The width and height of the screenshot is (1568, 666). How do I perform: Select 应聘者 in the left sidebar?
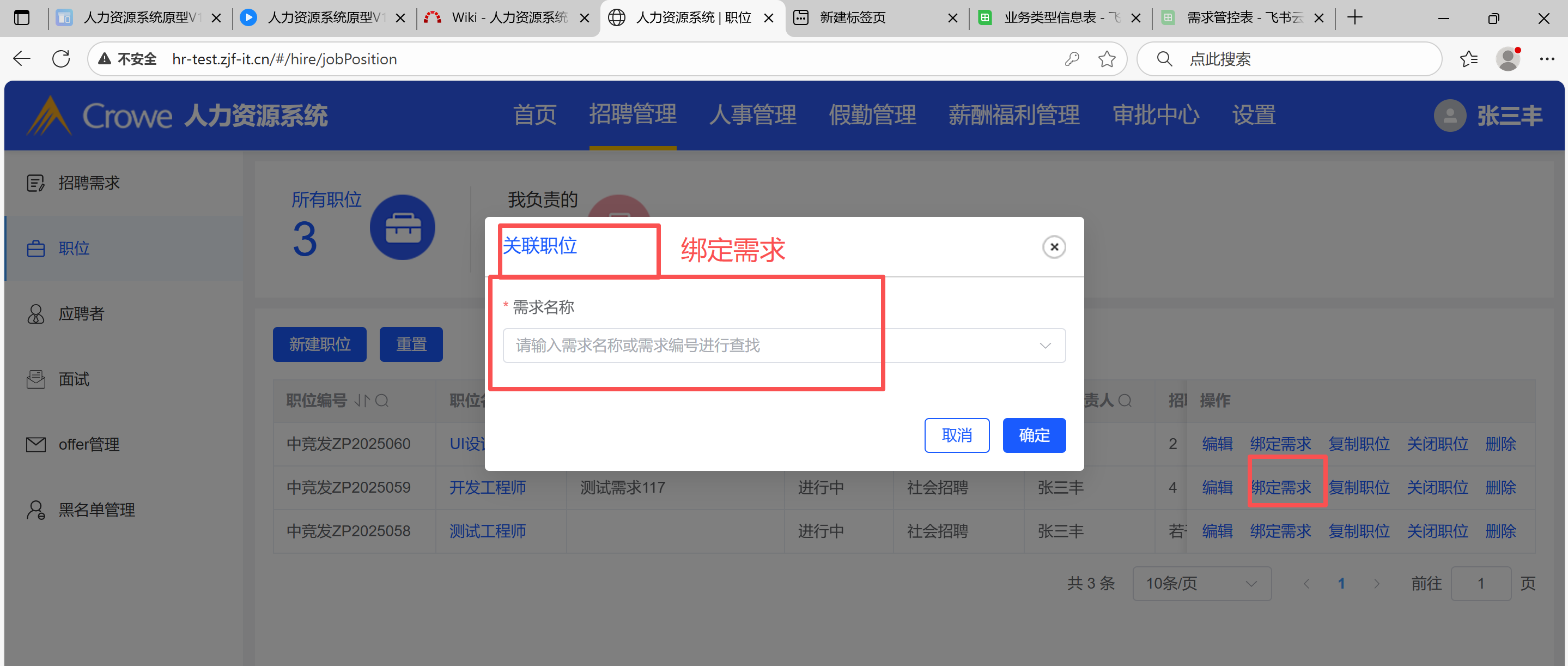[x=81, y=313]
